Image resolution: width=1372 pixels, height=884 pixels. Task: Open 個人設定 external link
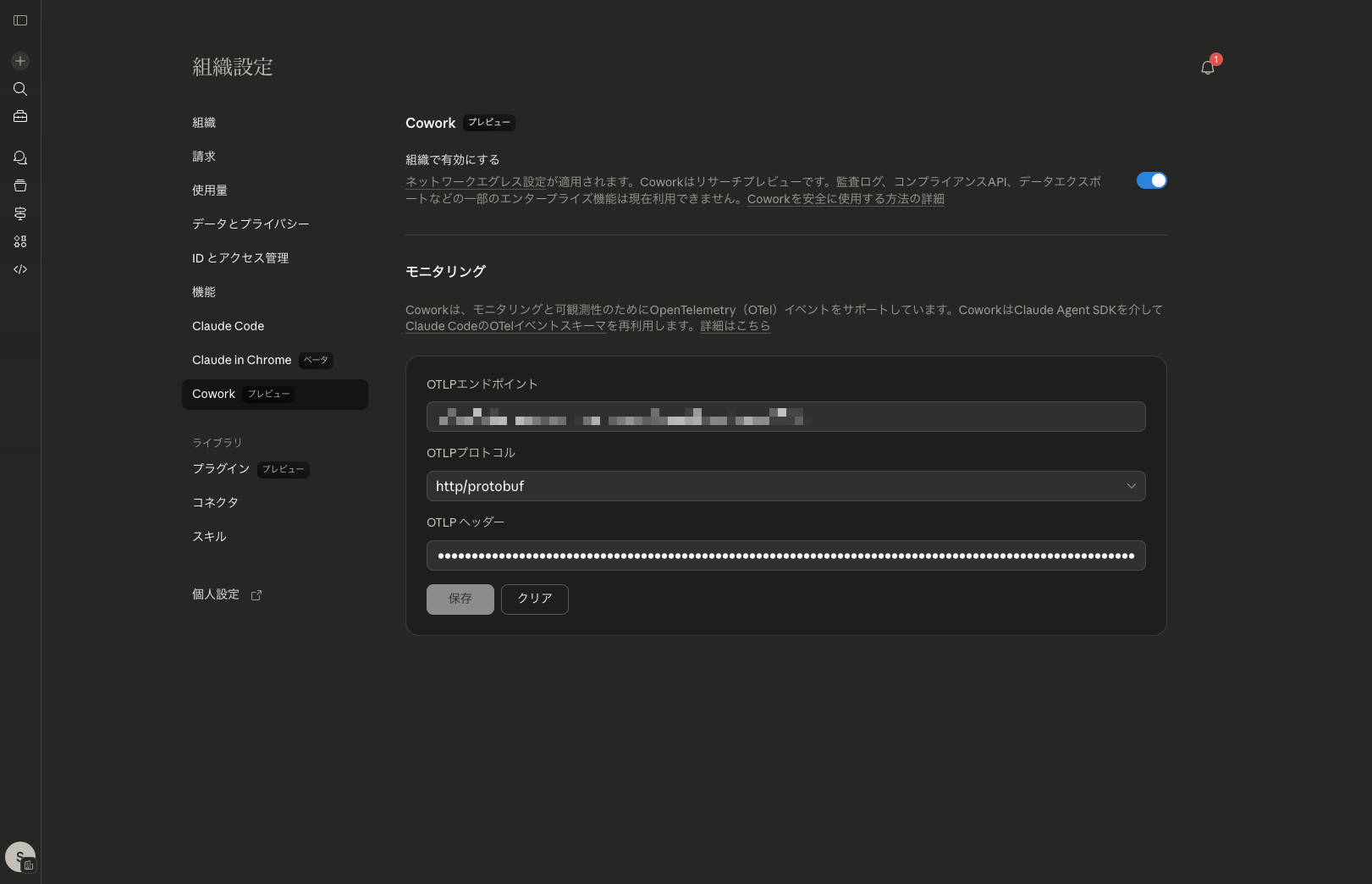pos(226,595)
